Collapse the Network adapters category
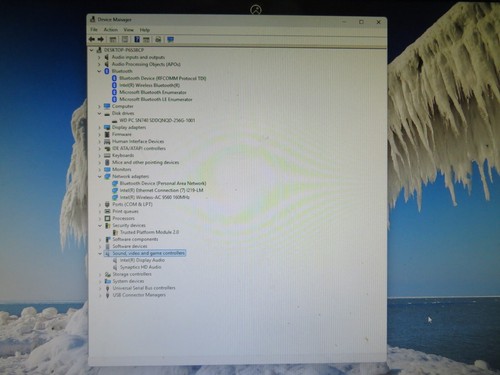This screenshot has width=500, height=375. coord(99,176)
